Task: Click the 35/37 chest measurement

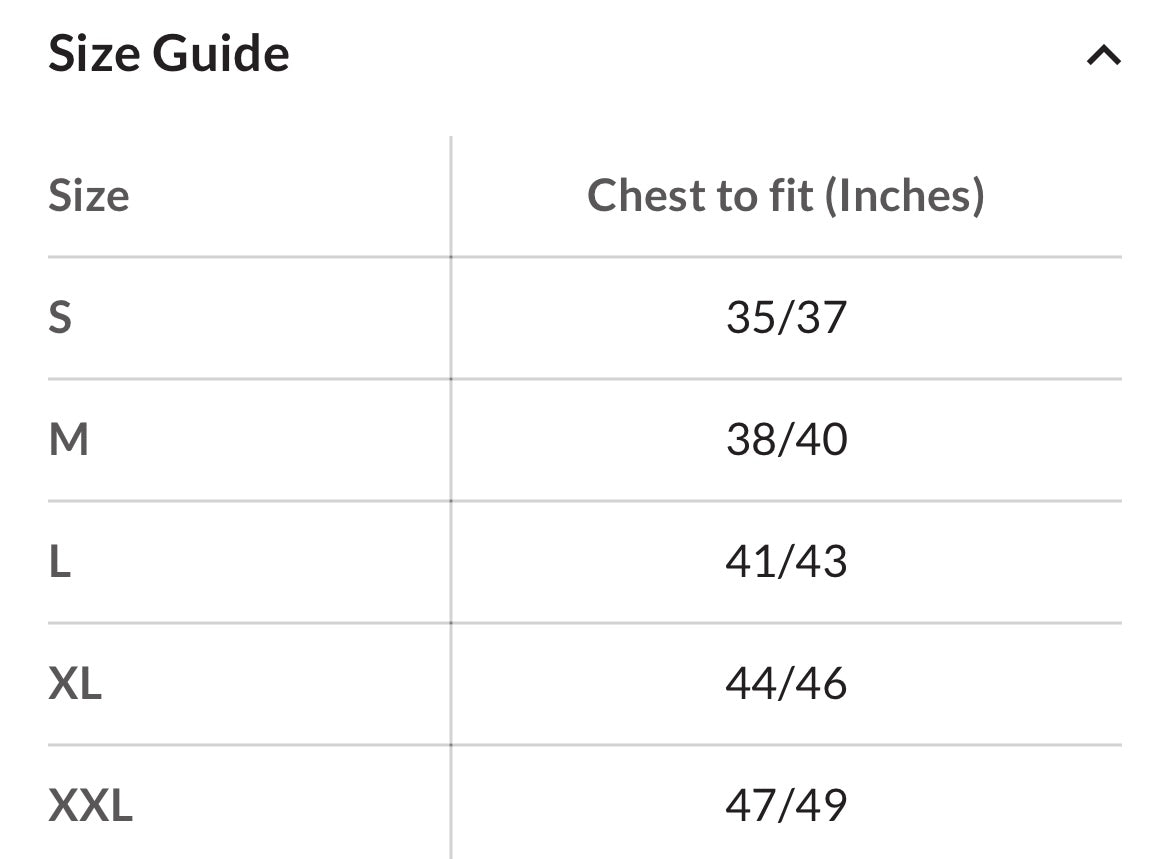Action: pos(786,317)
